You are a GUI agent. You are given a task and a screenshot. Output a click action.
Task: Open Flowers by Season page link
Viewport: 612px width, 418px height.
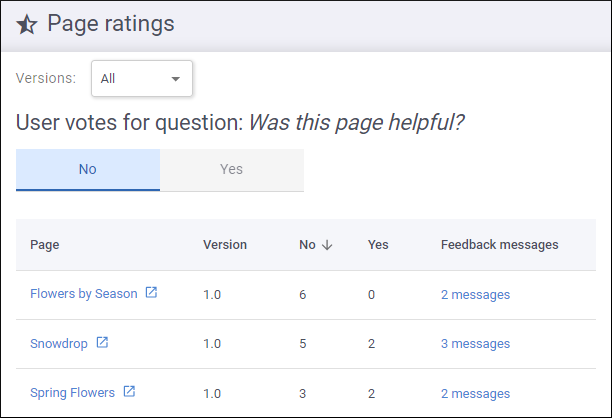[84, 294]
